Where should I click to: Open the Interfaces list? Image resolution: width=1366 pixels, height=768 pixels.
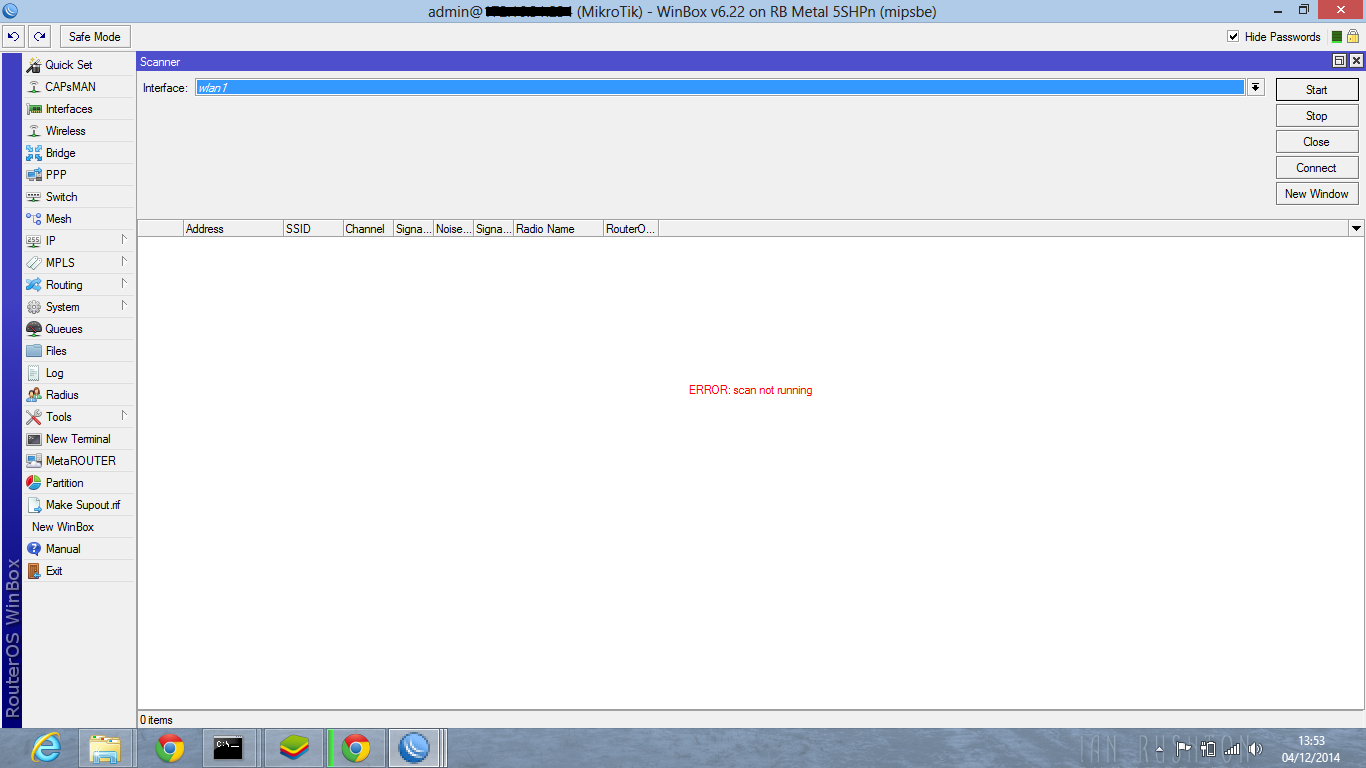[78, 109]
